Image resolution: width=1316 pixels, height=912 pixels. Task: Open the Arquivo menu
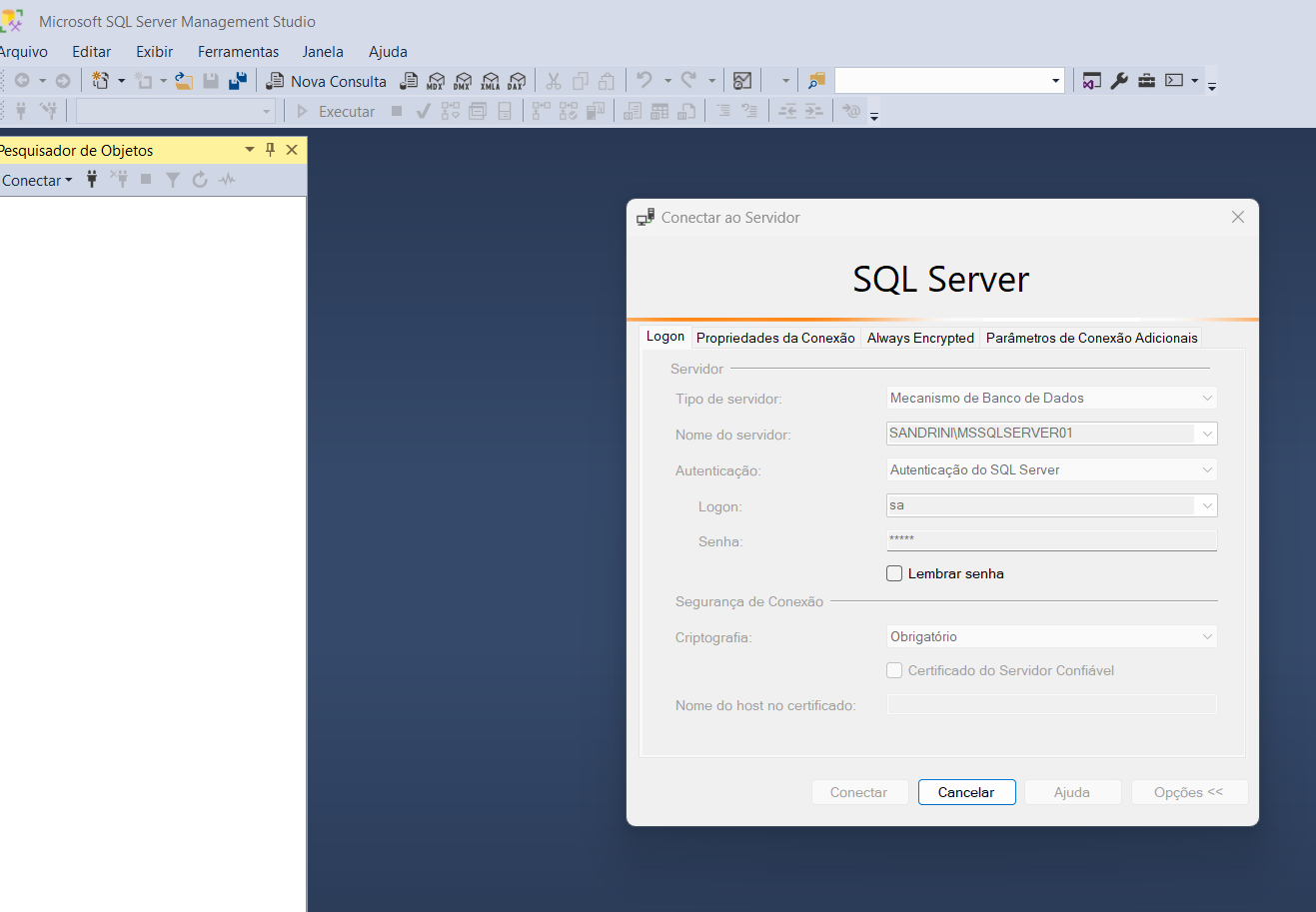pos(24,51)
